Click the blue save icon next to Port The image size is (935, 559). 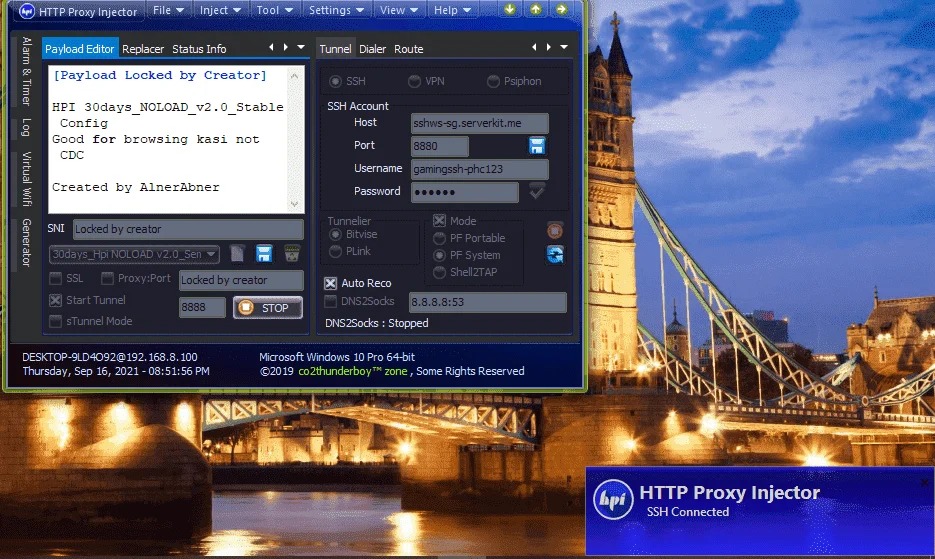pyautogui.click(x=537, y=146)
